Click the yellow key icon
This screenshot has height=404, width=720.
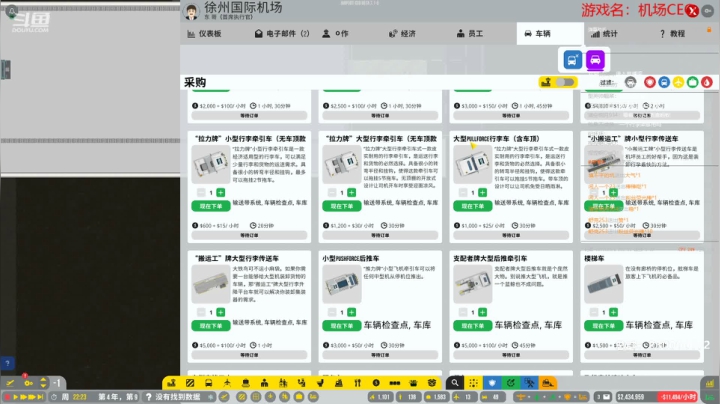tap(28, 382)
